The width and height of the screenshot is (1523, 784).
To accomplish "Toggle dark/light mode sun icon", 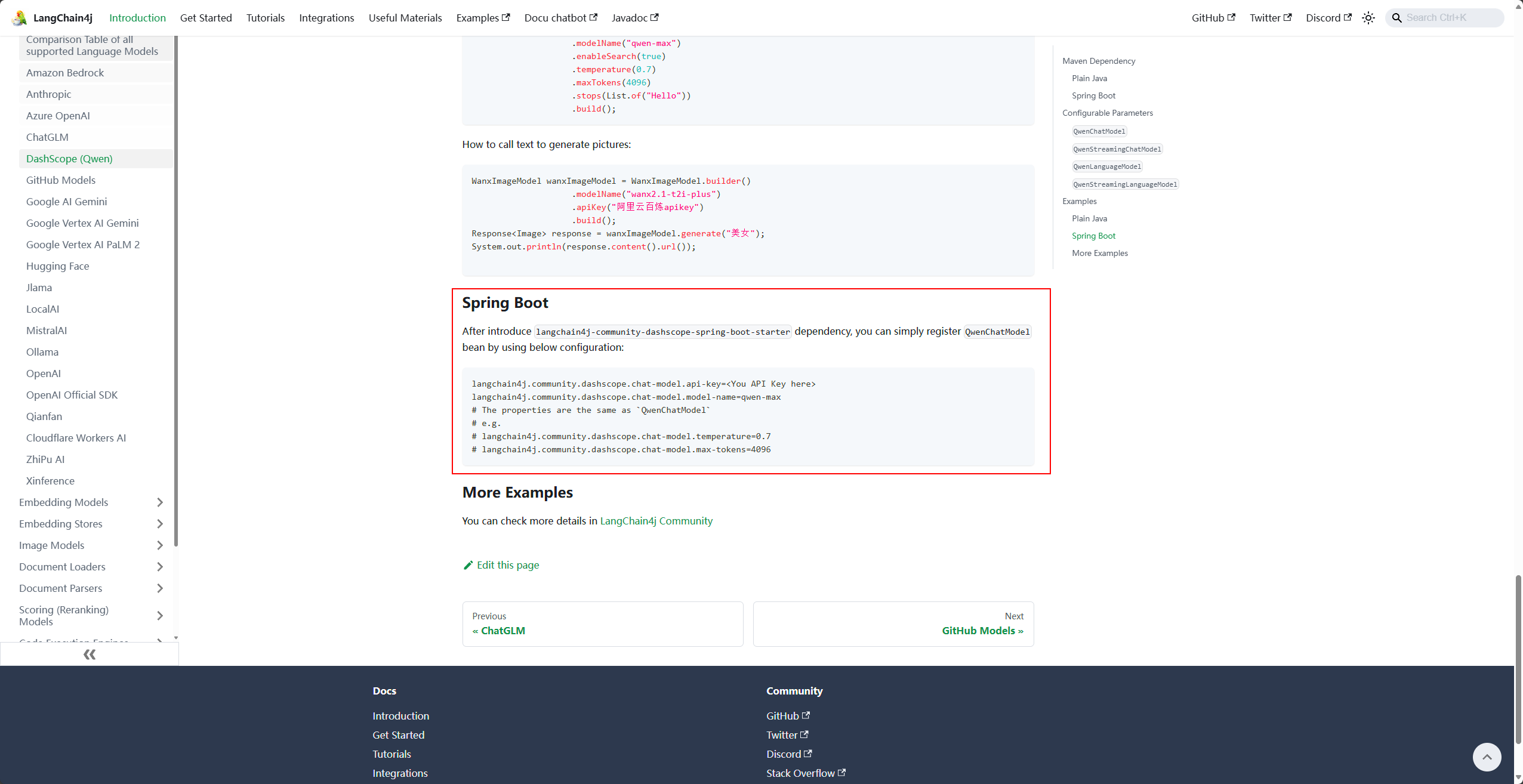I will pos(1368,18).
